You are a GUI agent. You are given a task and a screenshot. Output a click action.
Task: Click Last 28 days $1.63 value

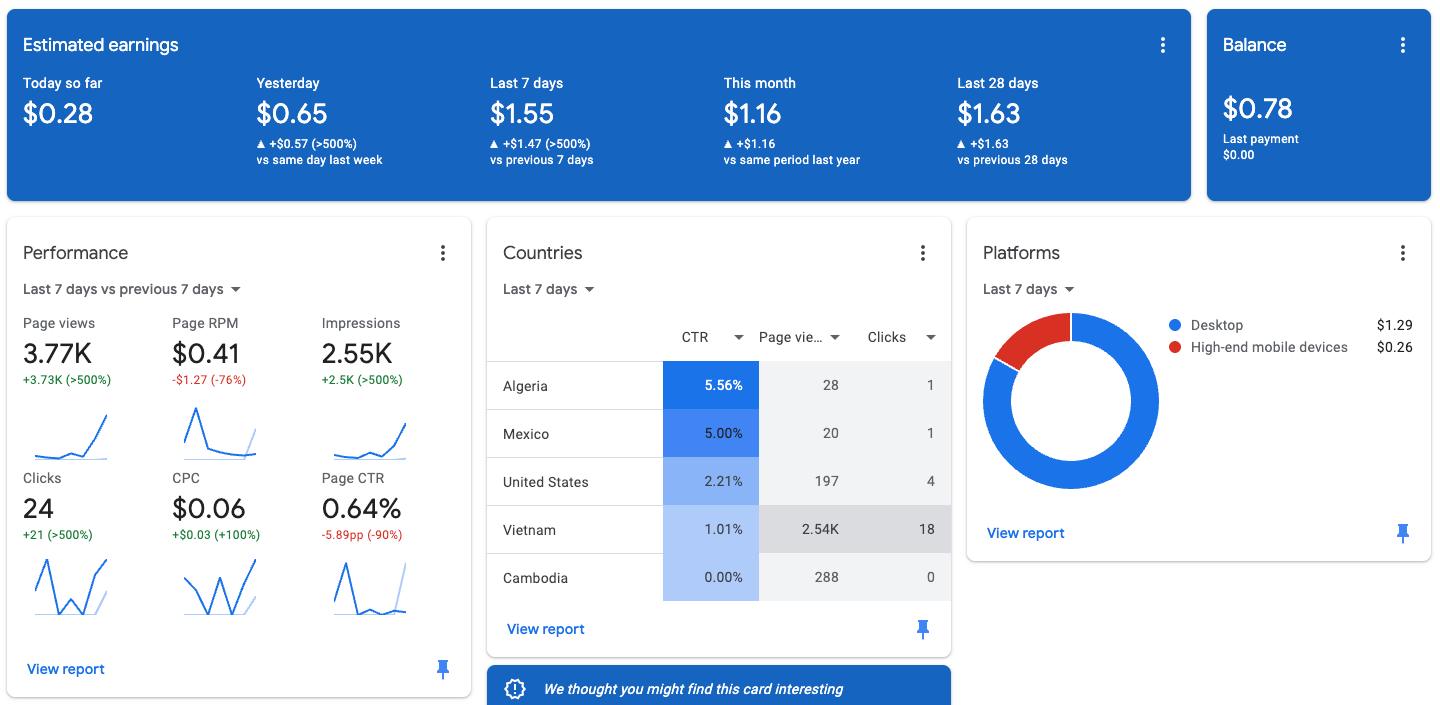pos(989,114)
